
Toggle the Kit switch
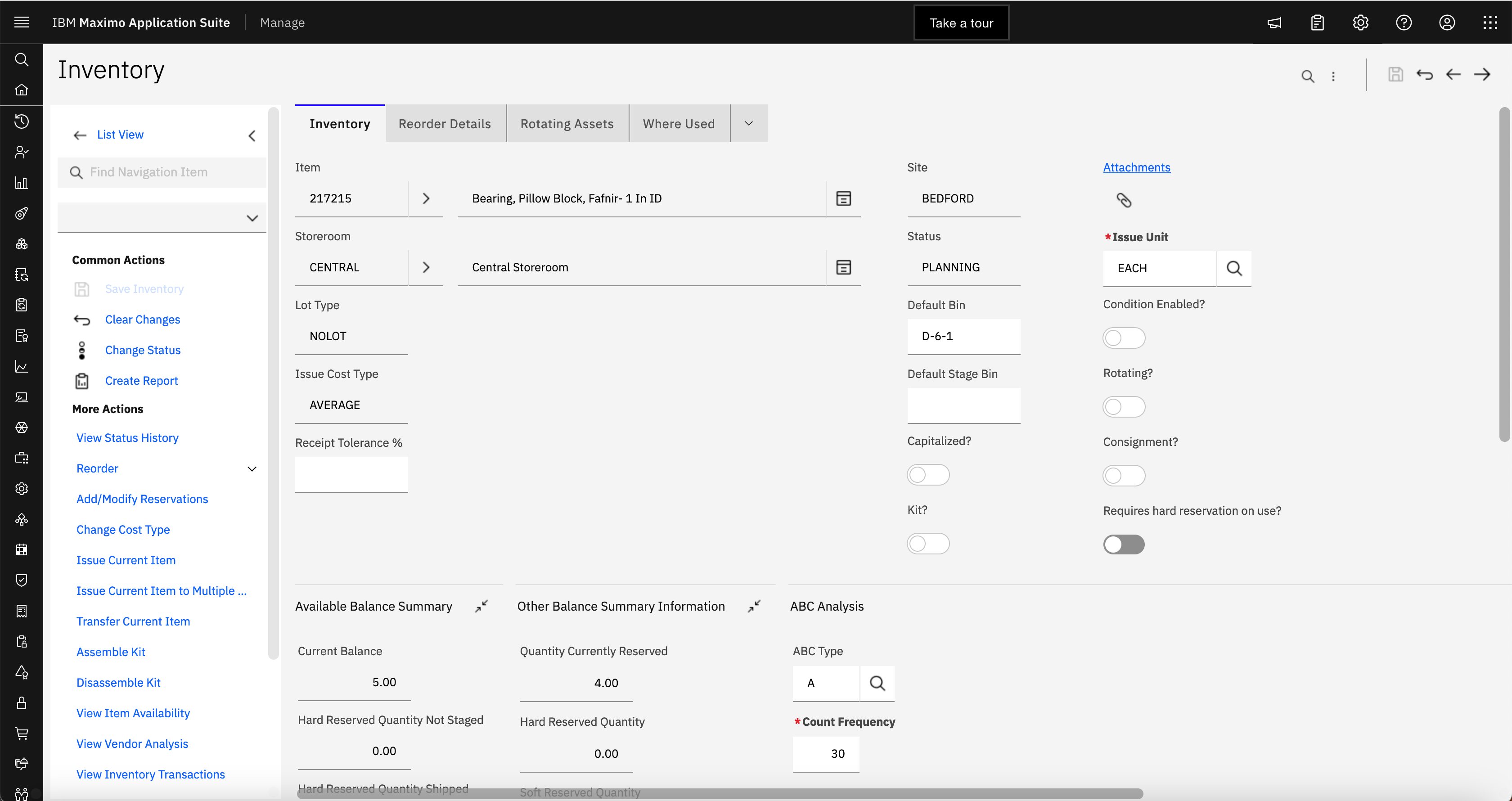[x=928, y=544]
